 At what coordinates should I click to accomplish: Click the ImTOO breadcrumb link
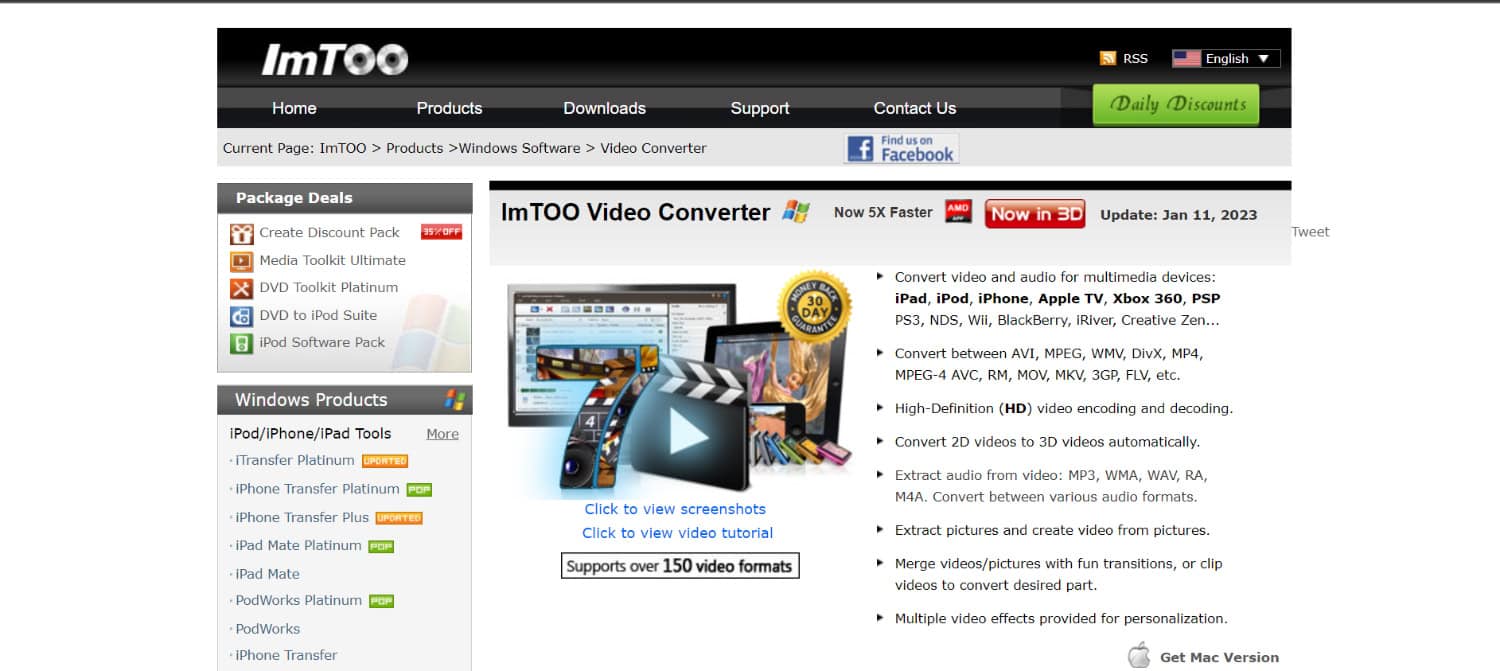[x=343, y=148]
